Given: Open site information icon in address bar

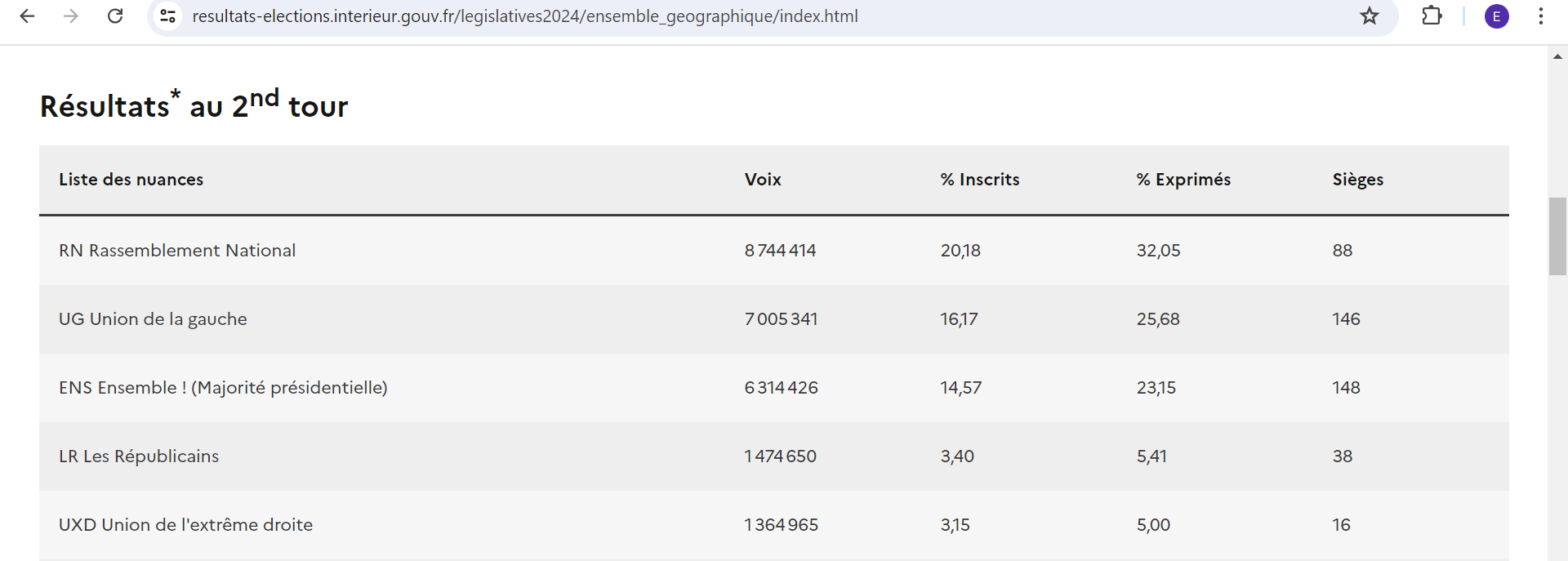Looking at the screenshot, I should pyautogui.click(x=168, y=16).
